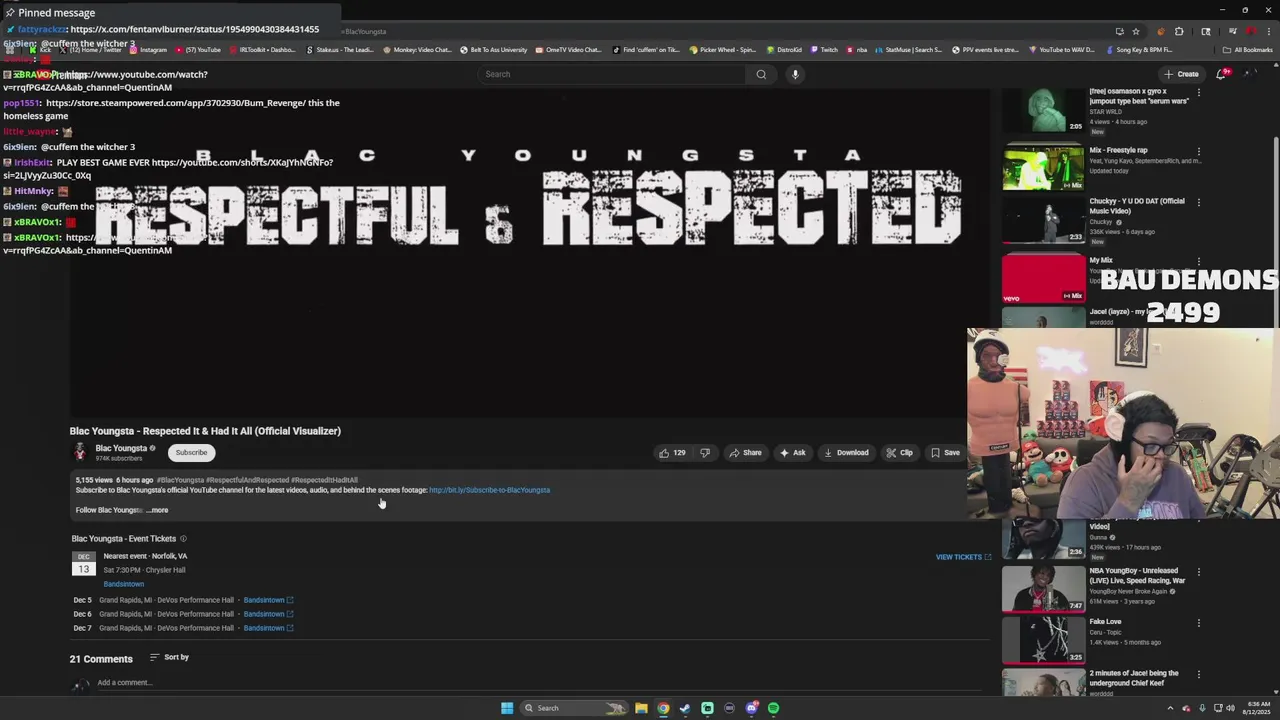Open the Twitch bookmark
1280x720 pixels.
[824, 49]
